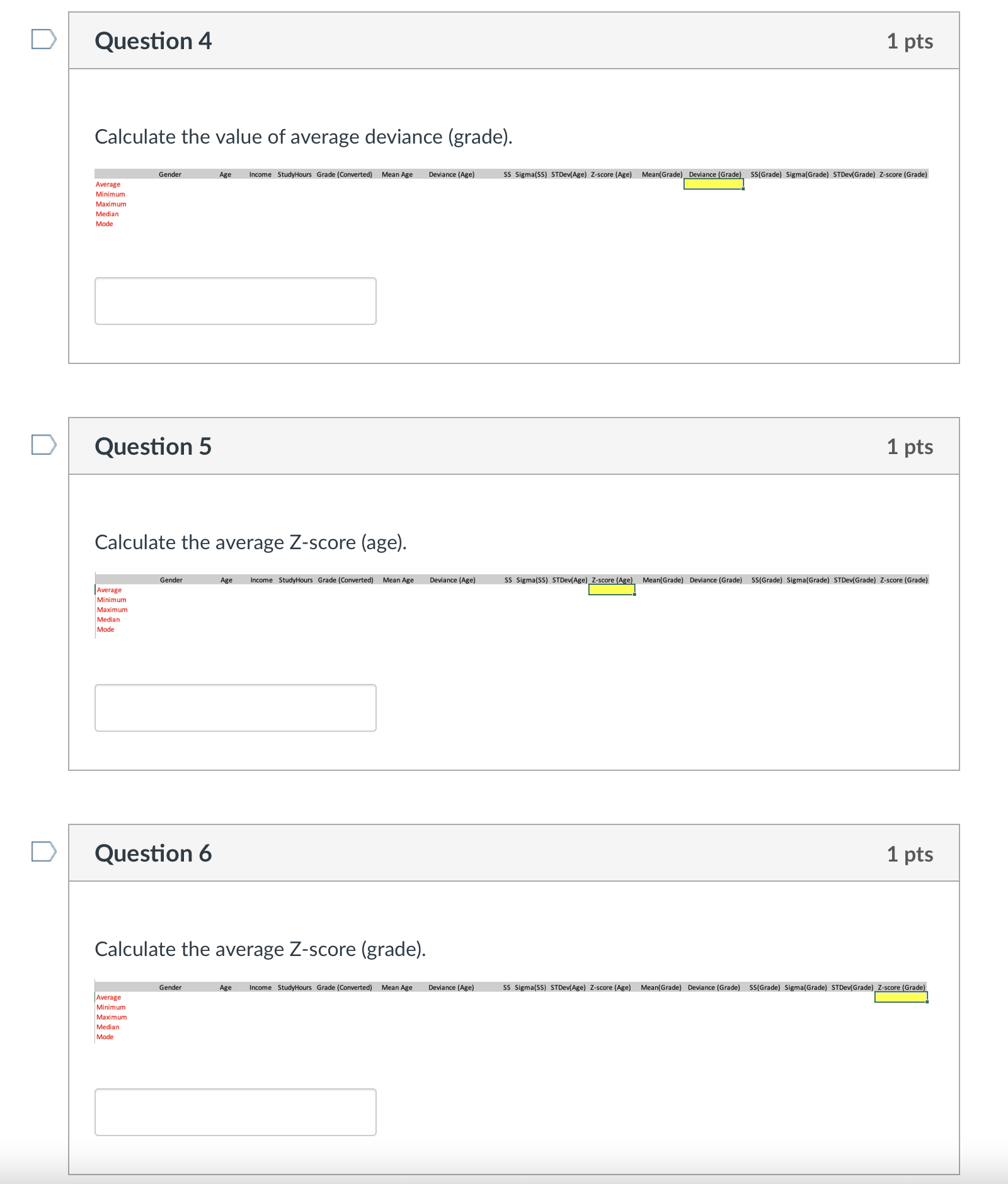1008x1184 pixels.
Task: Click inside the Question 4 answer box
Action: [234, 300]
